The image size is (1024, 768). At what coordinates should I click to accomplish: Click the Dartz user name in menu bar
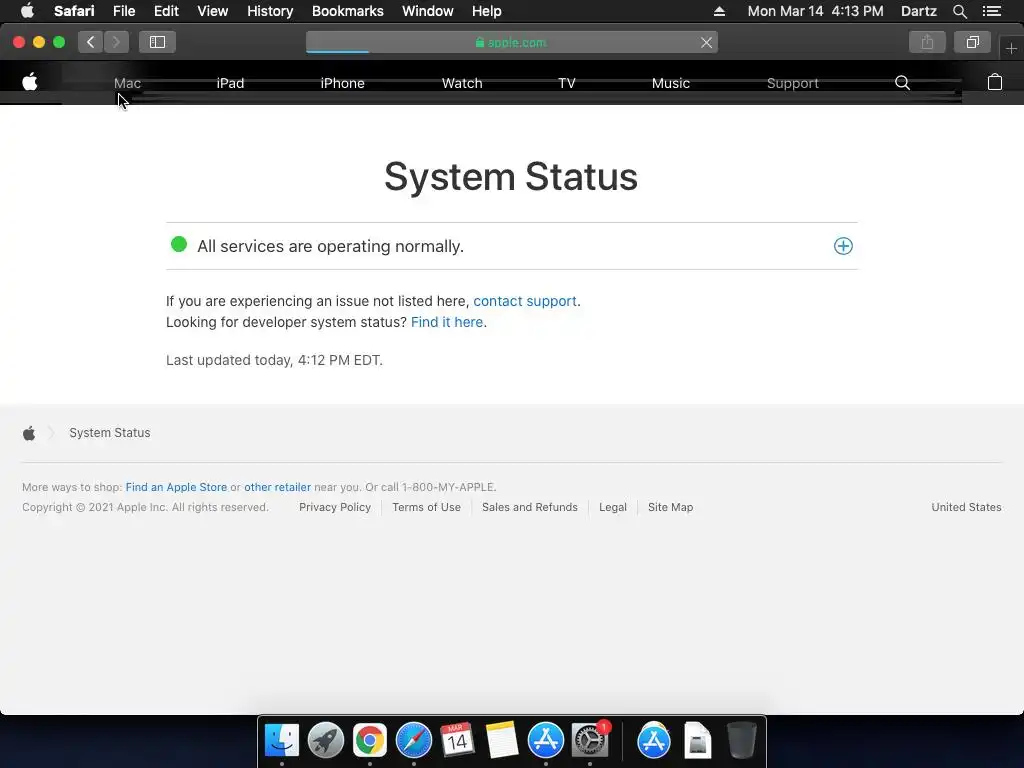(918, 11)
